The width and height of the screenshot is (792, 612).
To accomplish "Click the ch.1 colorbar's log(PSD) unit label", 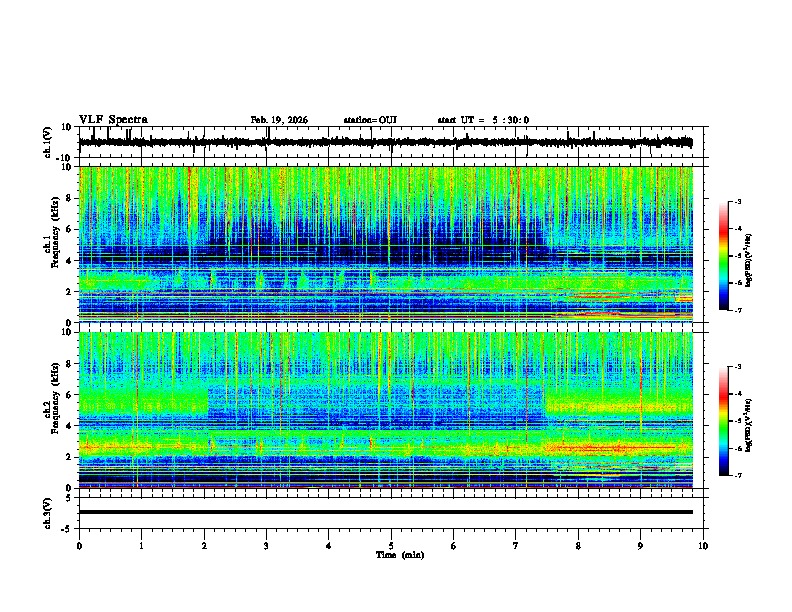I will (x=748, y=260).
